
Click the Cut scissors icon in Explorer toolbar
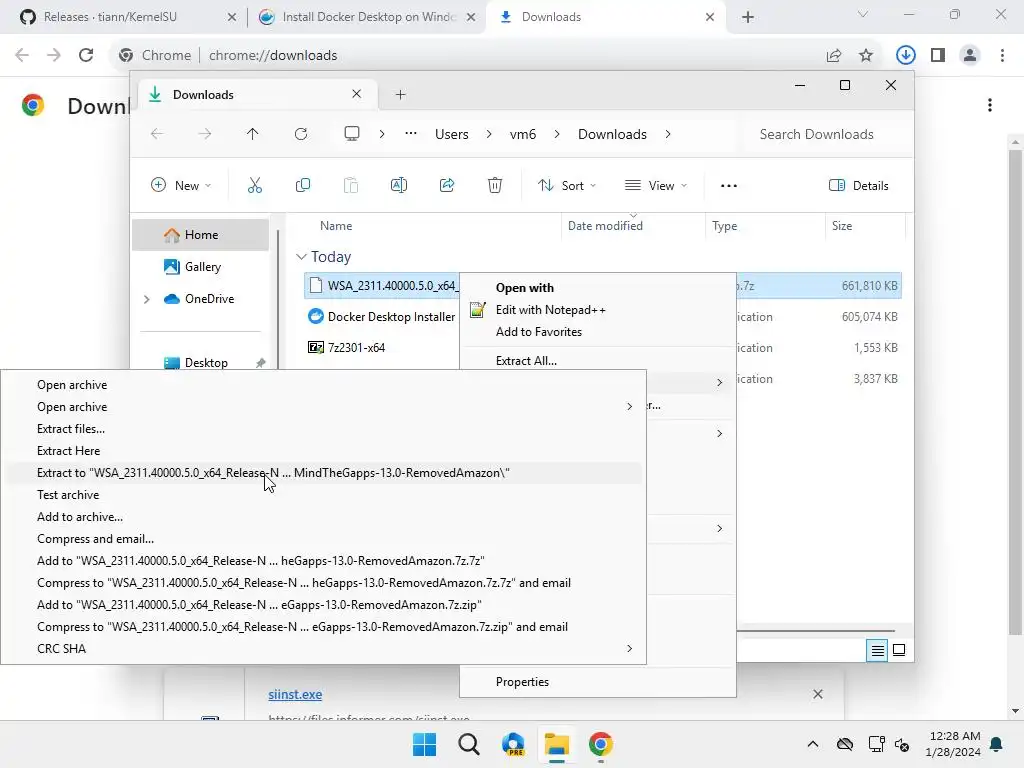point(255,185)
